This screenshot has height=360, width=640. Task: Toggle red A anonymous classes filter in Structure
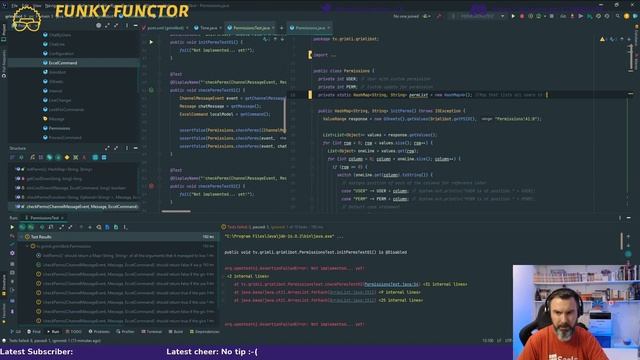(84, 157)
